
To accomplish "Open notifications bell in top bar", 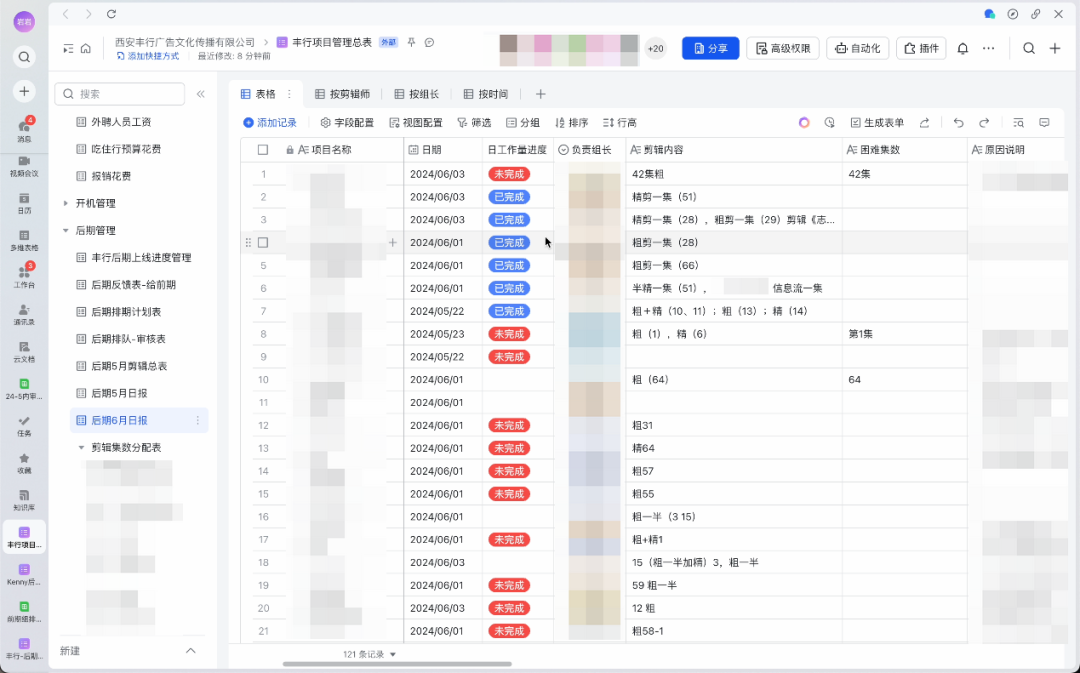I will coord(963,48).
